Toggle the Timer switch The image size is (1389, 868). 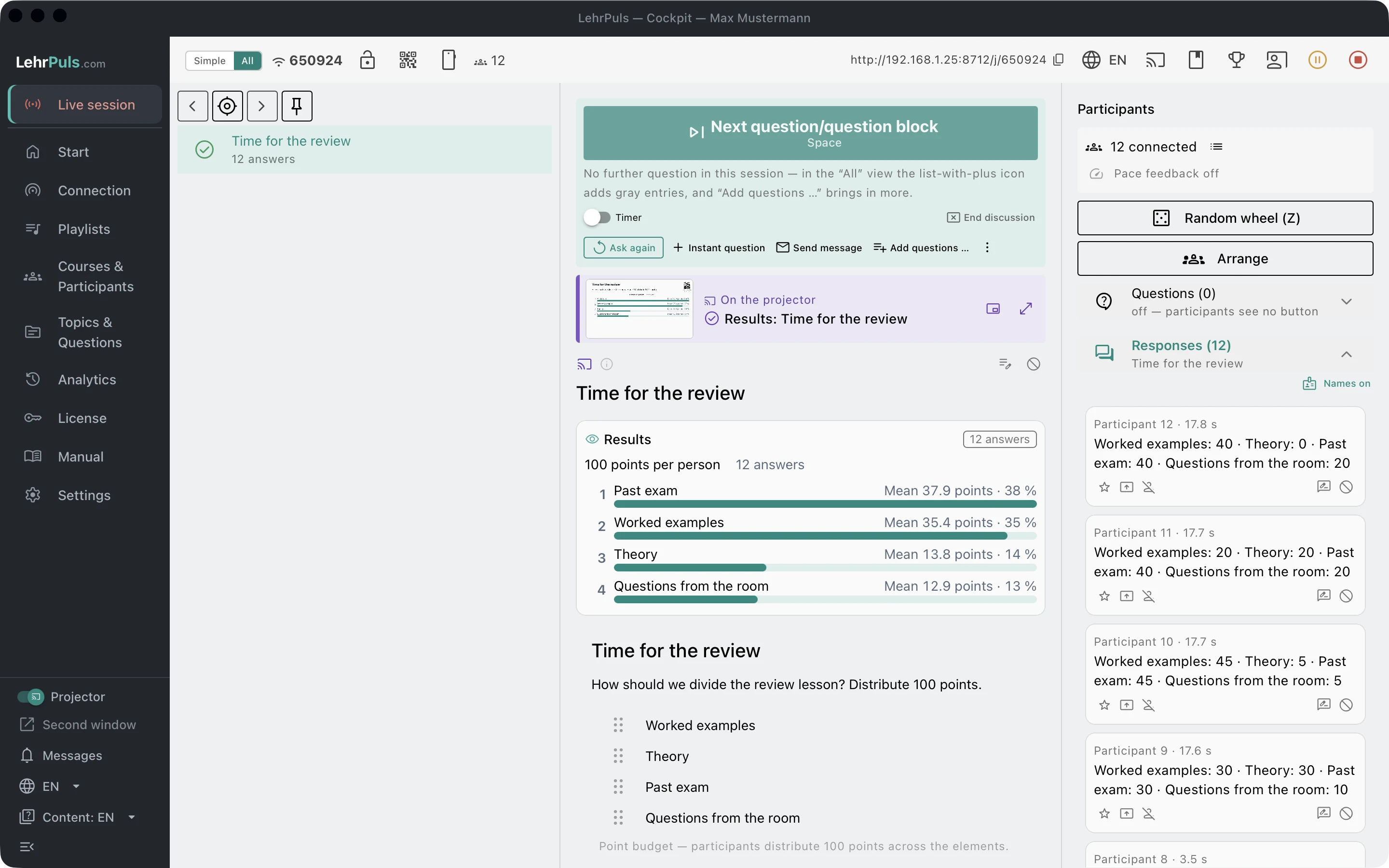click(x=597, y=217)
